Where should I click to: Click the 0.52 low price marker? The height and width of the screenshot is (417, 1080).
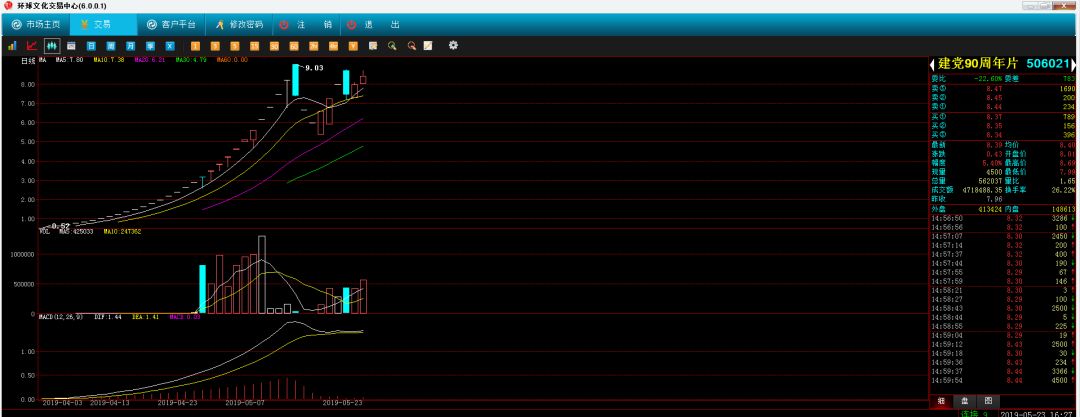[61, 226]
